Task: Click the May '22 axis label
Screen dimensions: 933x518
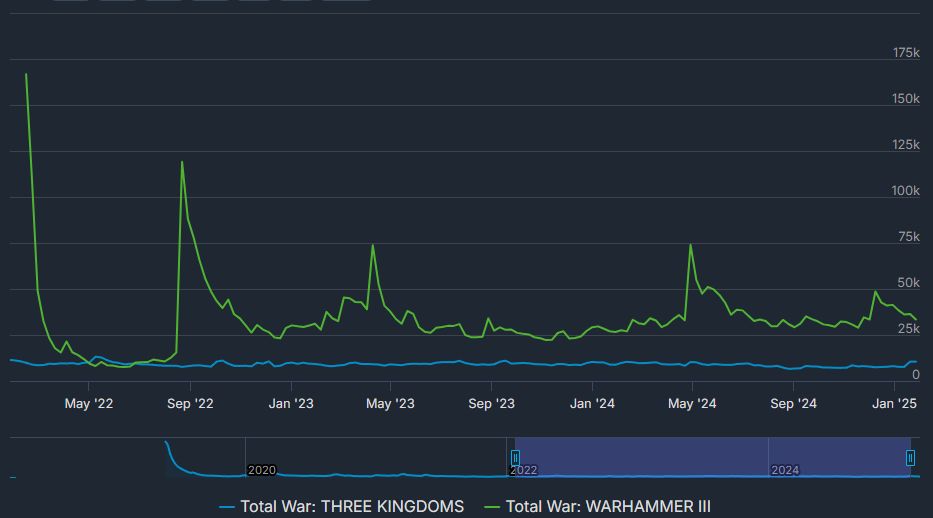Action: coord(89,403)
